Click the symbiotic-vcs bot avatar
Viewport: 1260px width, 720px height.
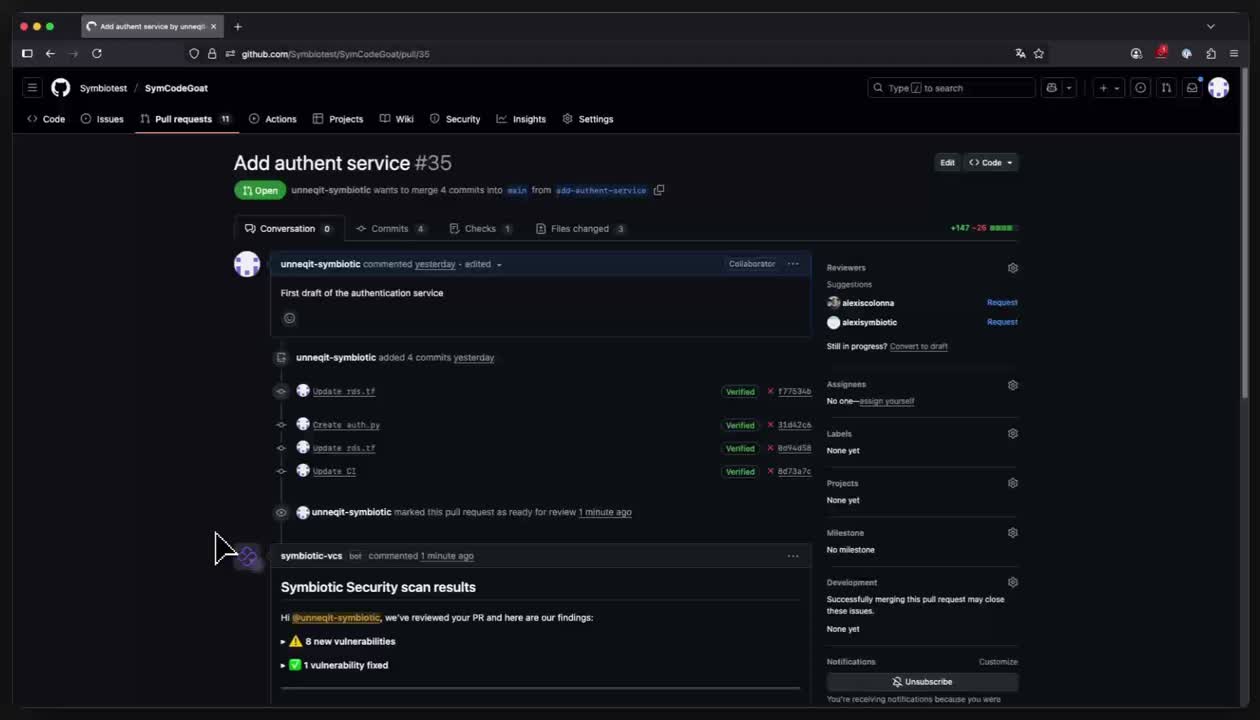pyautogui.click(x=248, y=557)
